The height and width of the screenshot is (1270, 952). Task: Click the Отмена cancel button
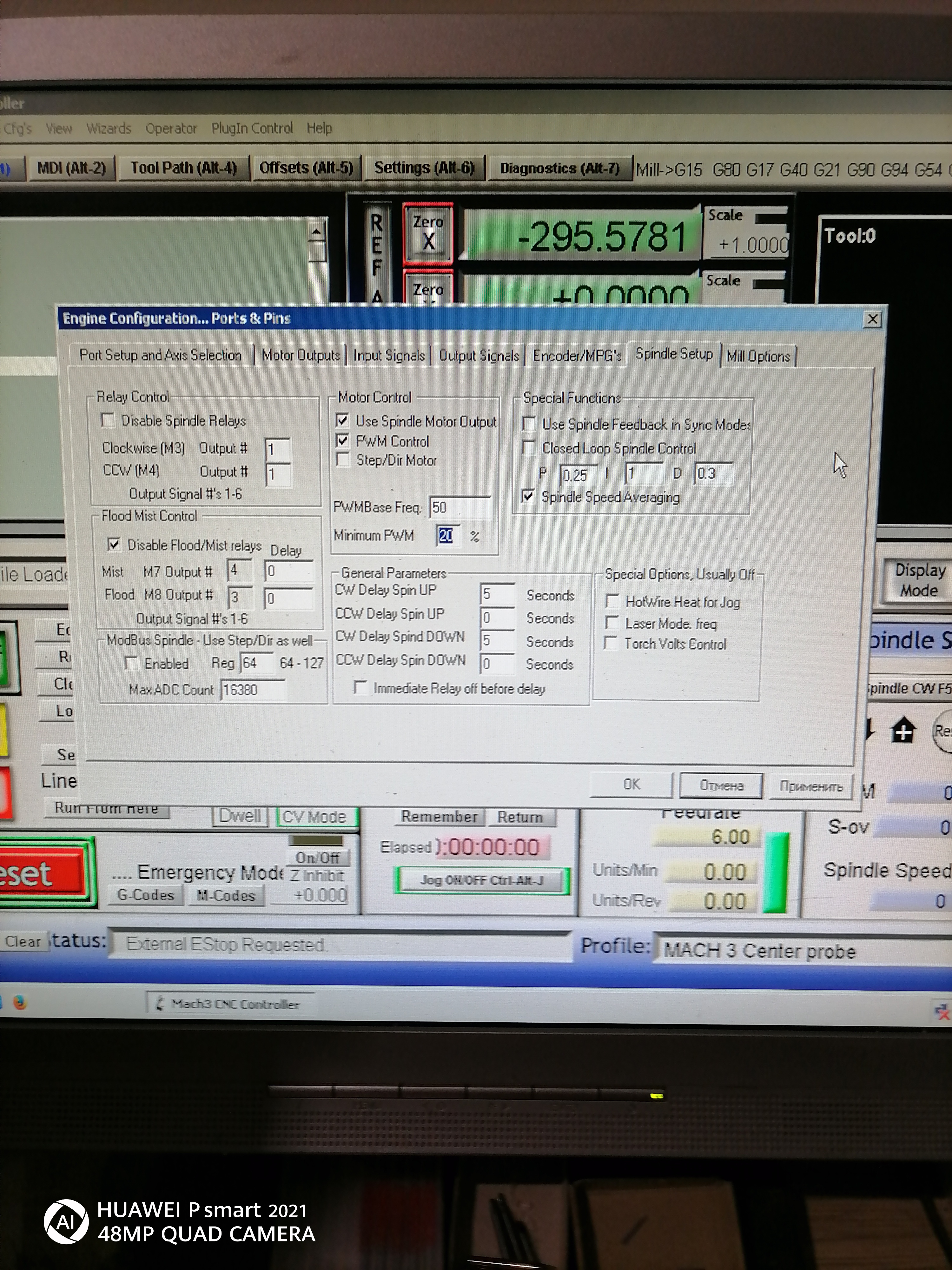(x=721, y=785)
